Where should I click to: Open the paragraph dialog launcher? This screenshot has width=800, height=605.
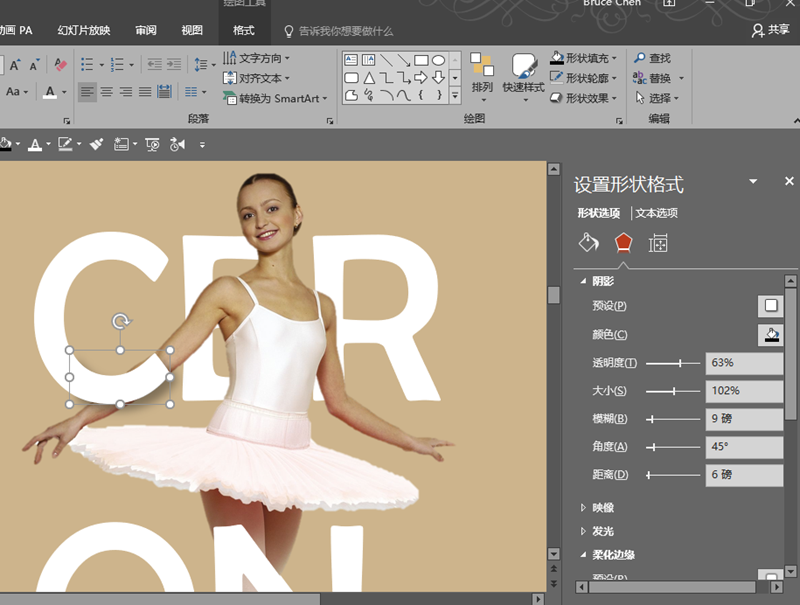(330, 121)
